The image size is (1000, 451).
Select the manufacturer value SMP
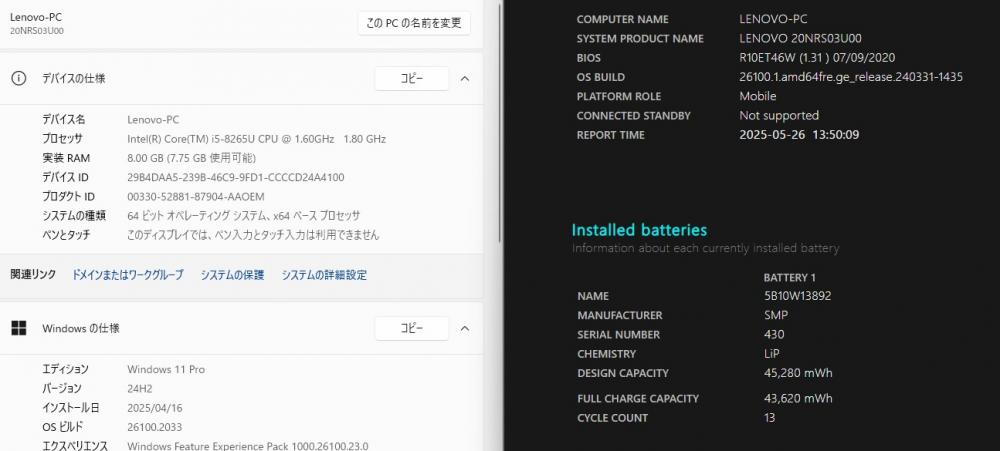click(x=776, y=315)
